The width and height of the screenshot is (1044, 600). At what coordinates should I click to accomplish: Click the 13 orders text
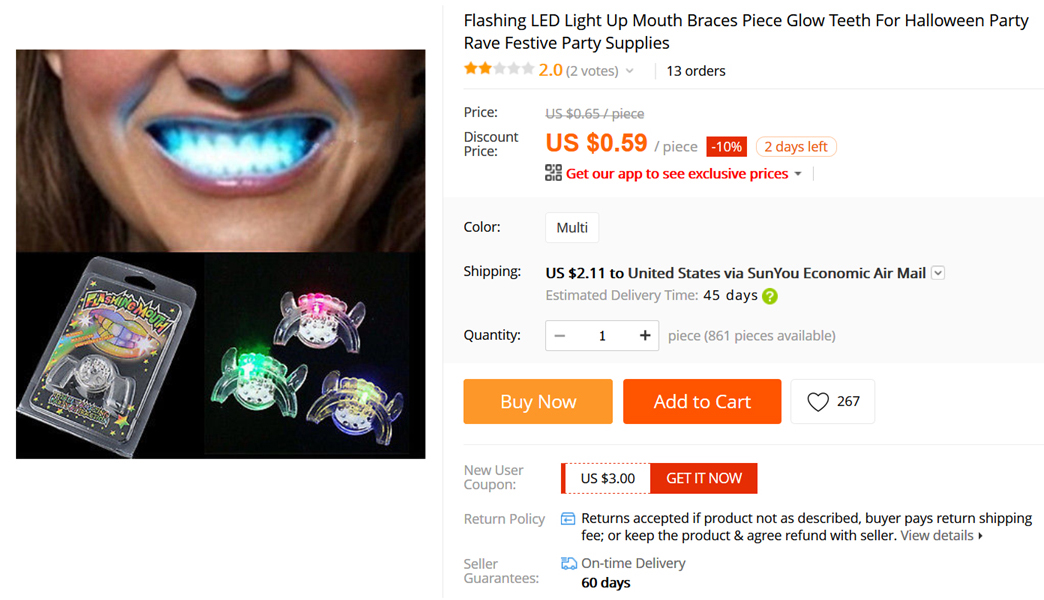696,71
